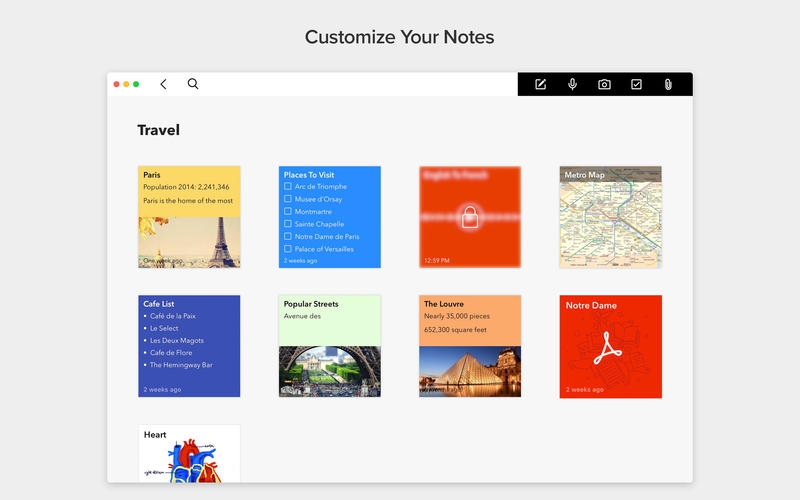Open the Paris note

(189, 217)
